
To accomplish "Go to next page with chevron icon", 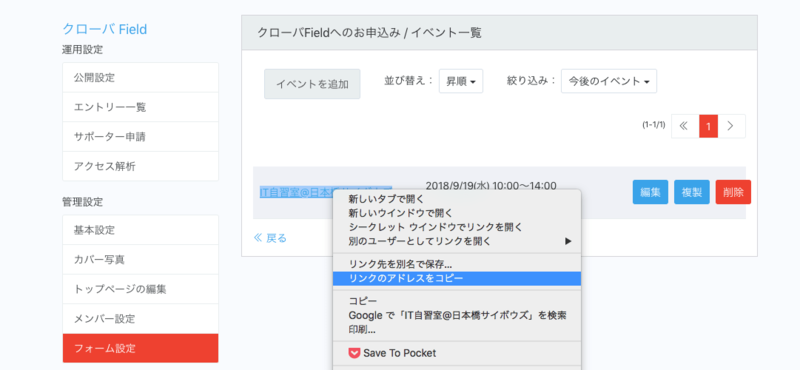I will (x=731, y=126).
